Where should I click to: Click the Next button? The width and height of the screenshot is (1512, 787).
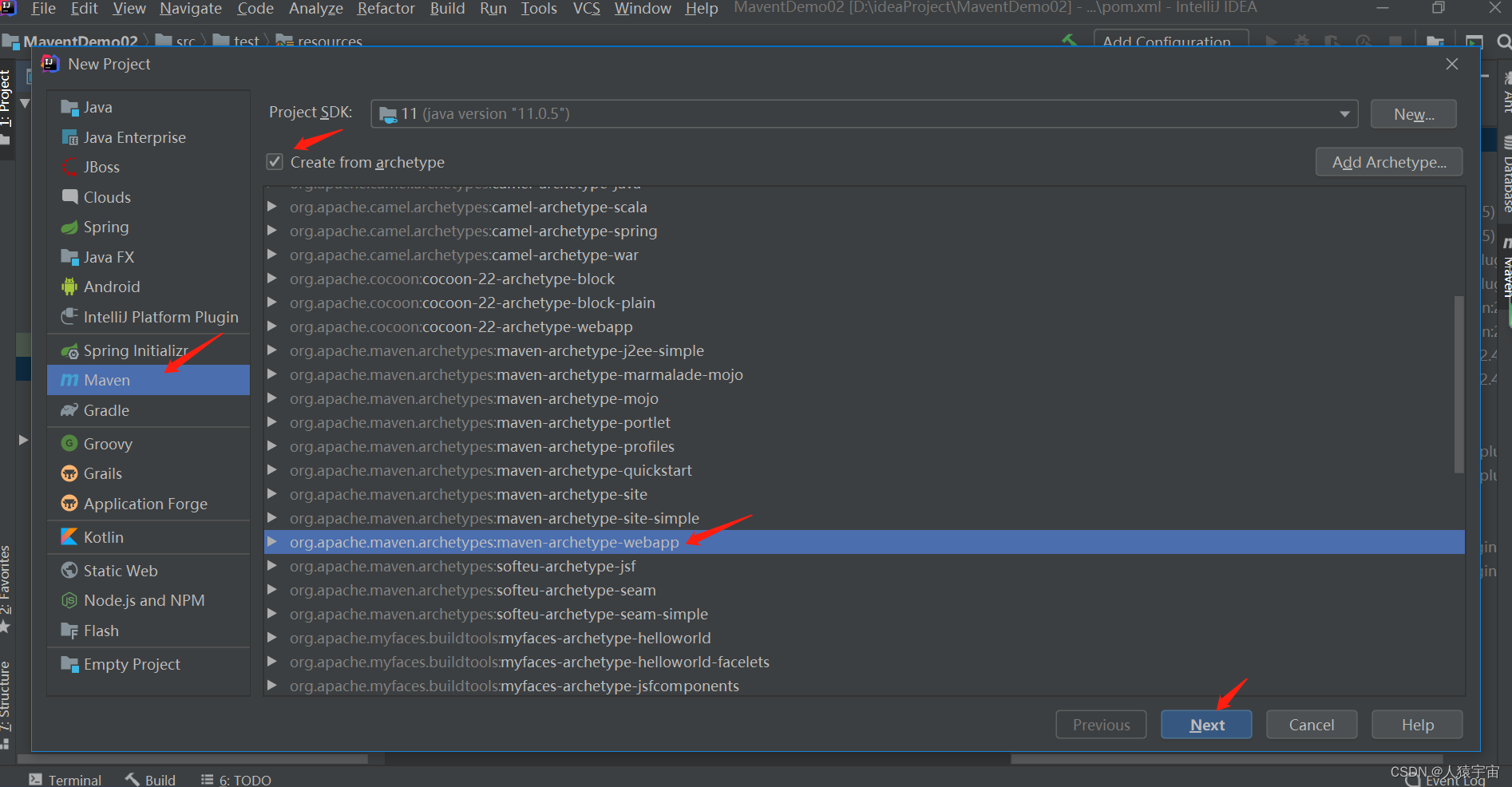pos(1206,725)
